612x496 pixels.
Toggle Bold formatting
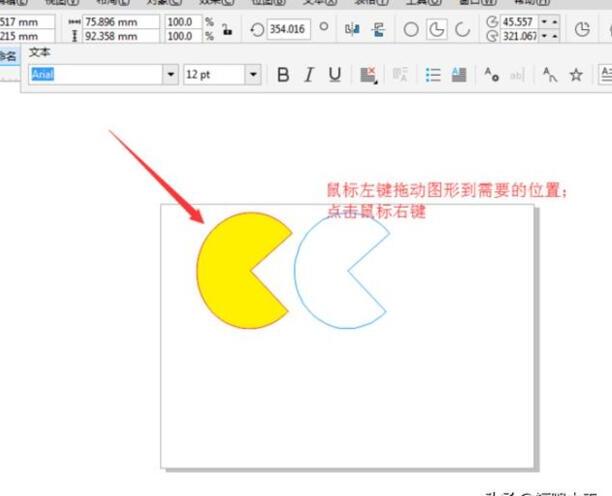coord(283,74)
